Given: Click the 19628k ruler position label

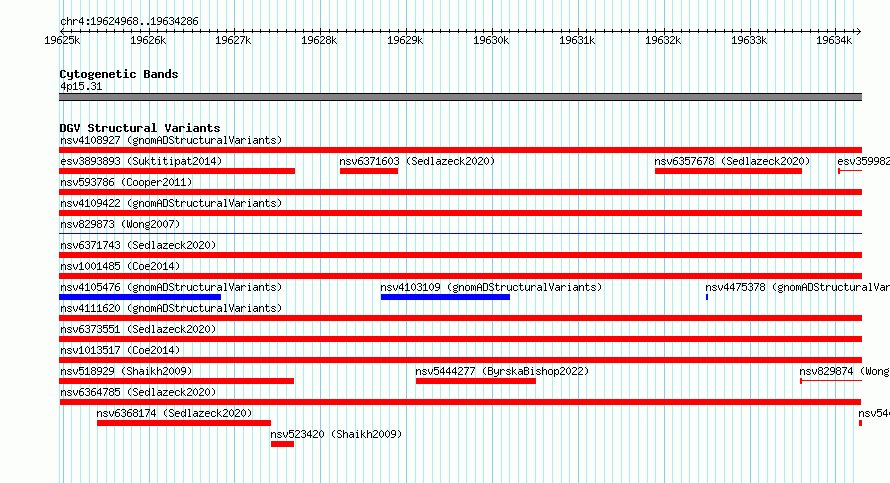Looking at the screenshot, I should [x=319, y=40].
